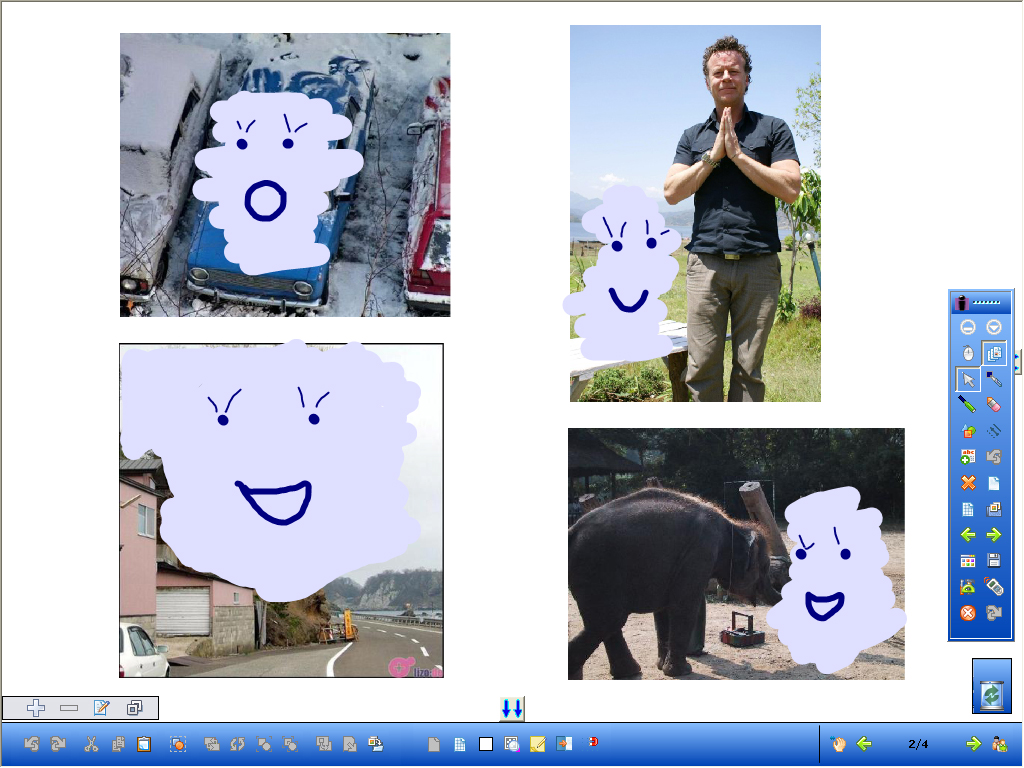This screenshot has height=768, width=1024.
Task: Choose the pink eraser tool
Action: [x=993, y=404]
